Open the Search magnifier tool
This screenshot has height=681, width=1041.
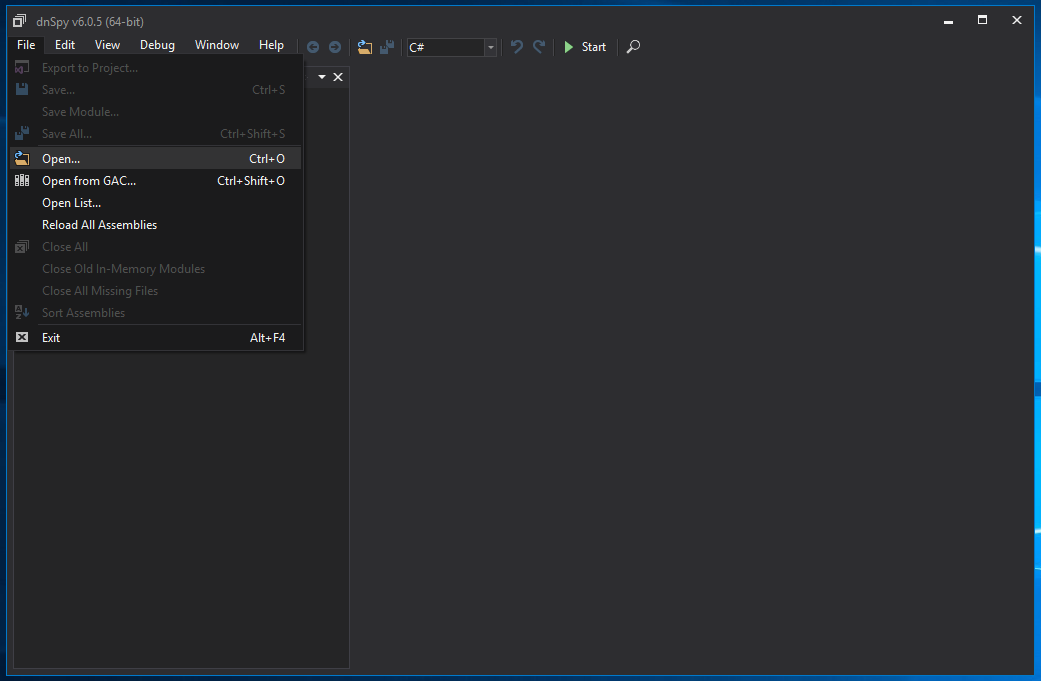[633, 47]
